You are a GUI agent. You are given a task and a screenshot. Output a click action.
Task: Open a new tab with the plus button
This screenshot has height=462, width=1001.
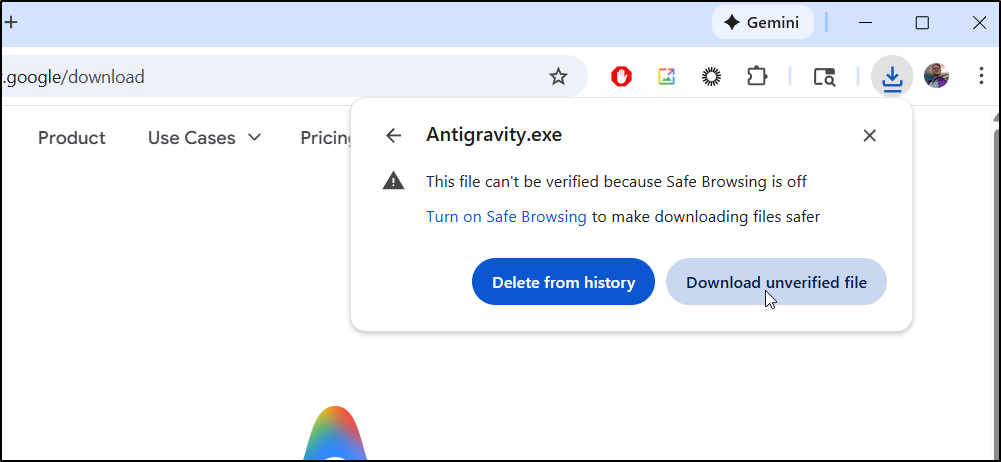11,22
